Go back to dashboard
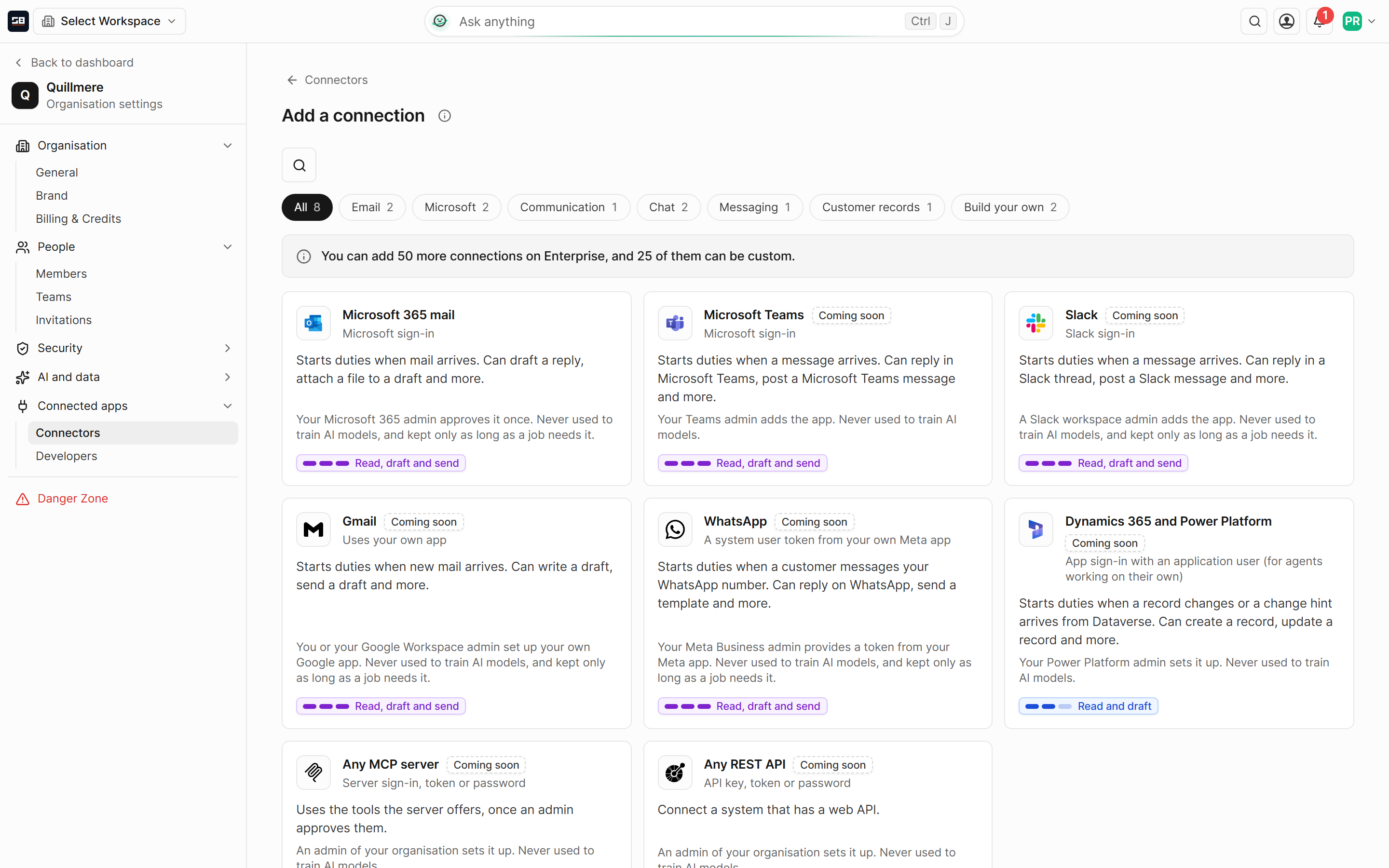This screenshot has width=1389, height=868. pyautogui.click(x=74, y=63)
